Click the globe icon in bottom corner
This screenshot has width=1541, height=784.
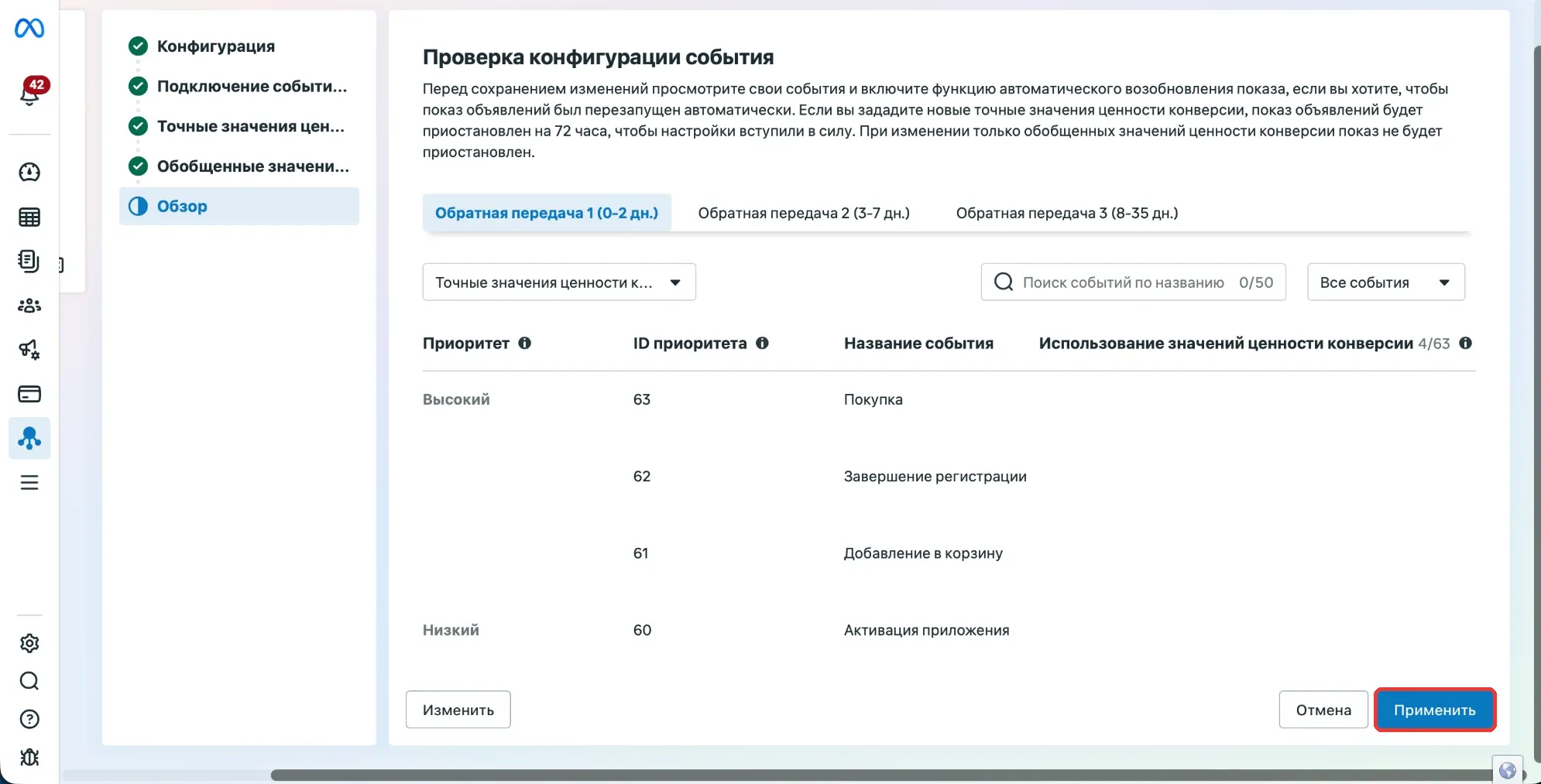pos(1507,770)
